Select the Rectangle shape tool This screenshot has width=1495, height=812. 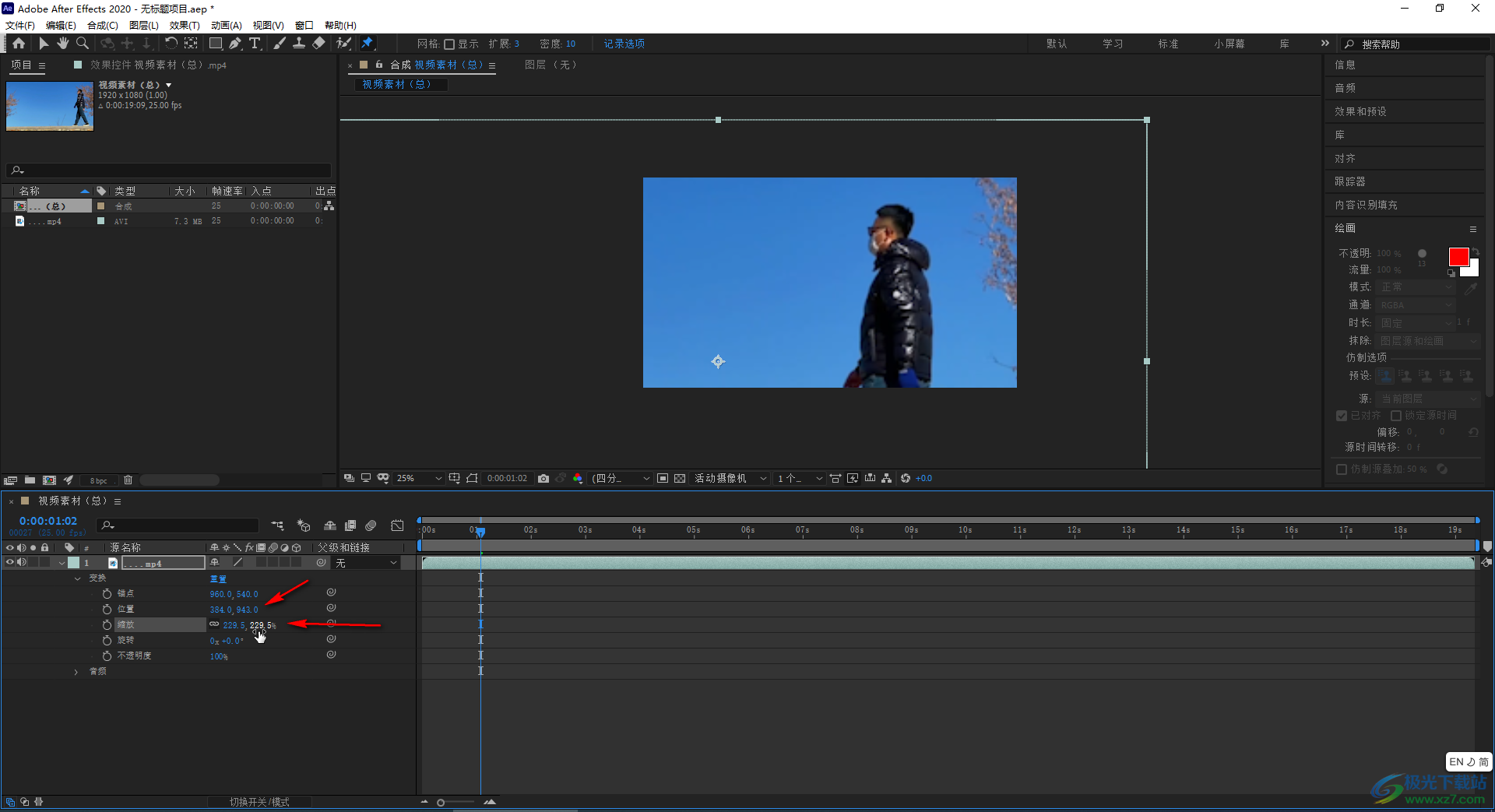[216, 44]
